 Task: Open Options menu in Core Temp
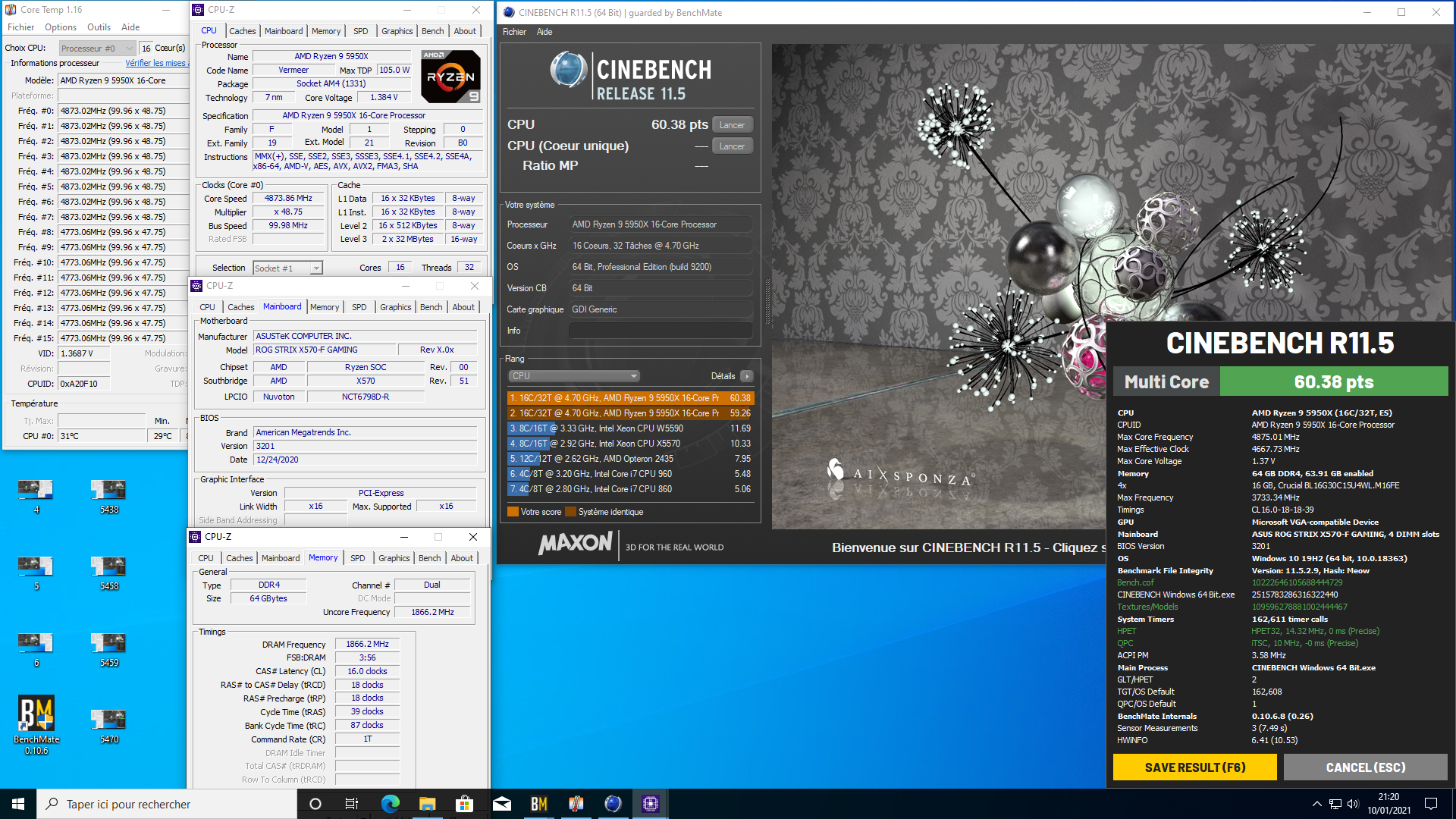pyautogui.click(x=61, y=27)
